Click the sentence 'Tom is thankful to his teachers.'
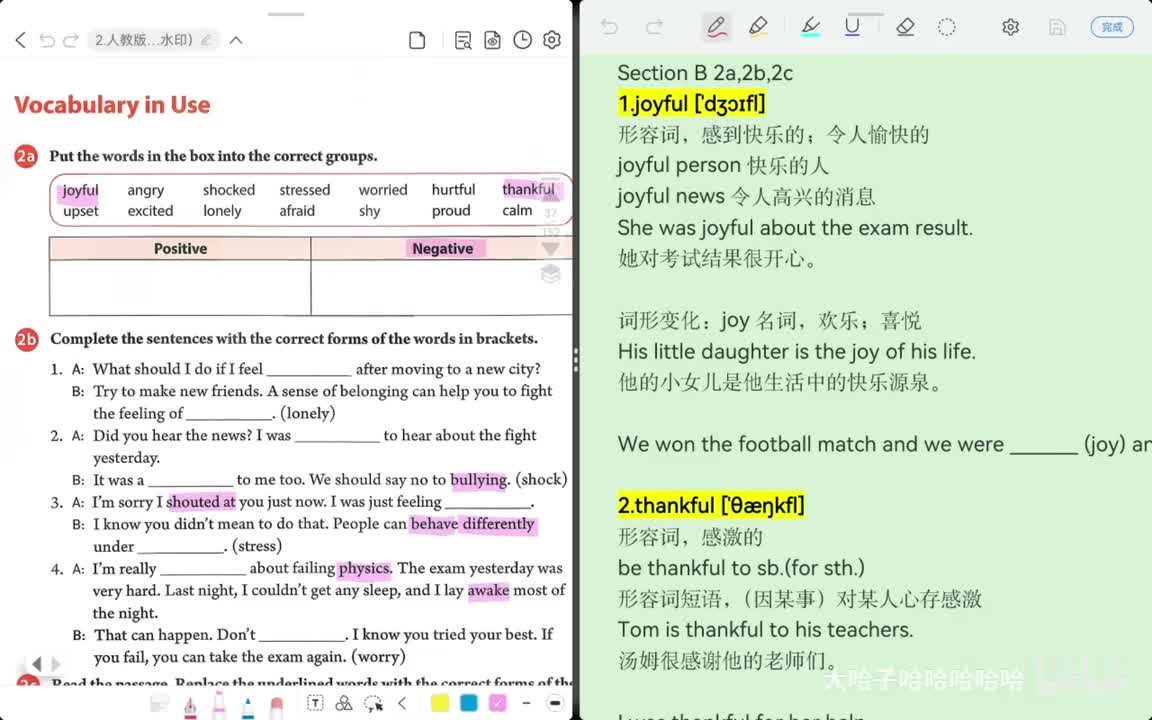This screenshot has height=720, width=1152. point(766,630)
